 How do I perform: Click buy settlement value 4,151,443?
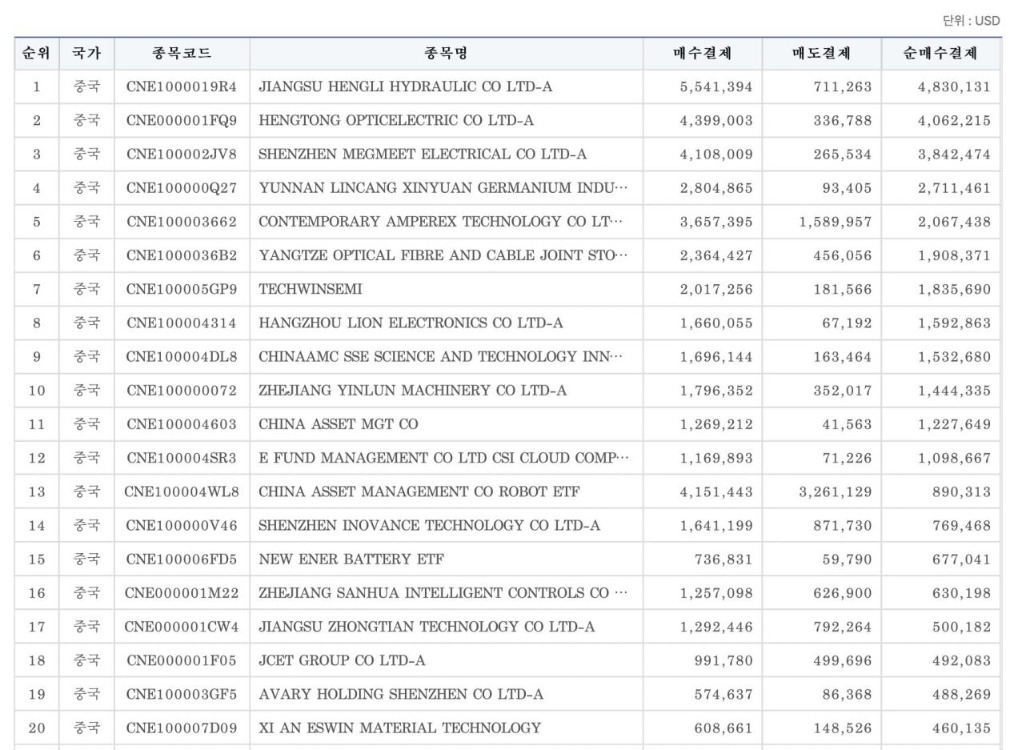(716, 491)
